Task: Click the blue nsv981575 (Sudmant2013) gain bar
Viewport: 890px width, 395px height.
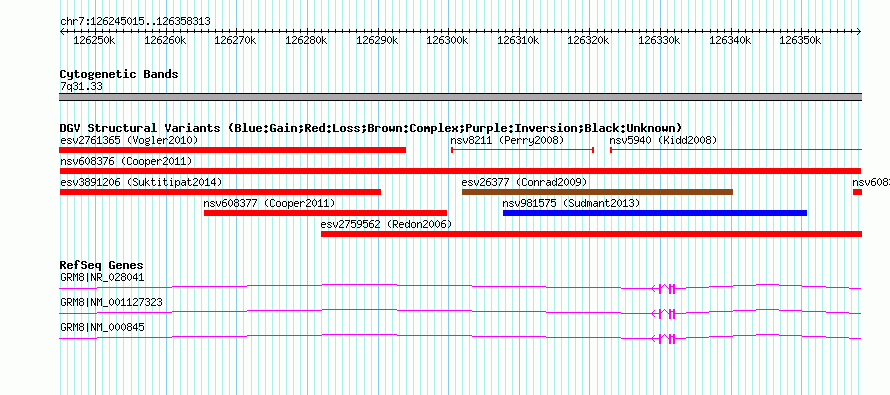Action: coord(655,213)
